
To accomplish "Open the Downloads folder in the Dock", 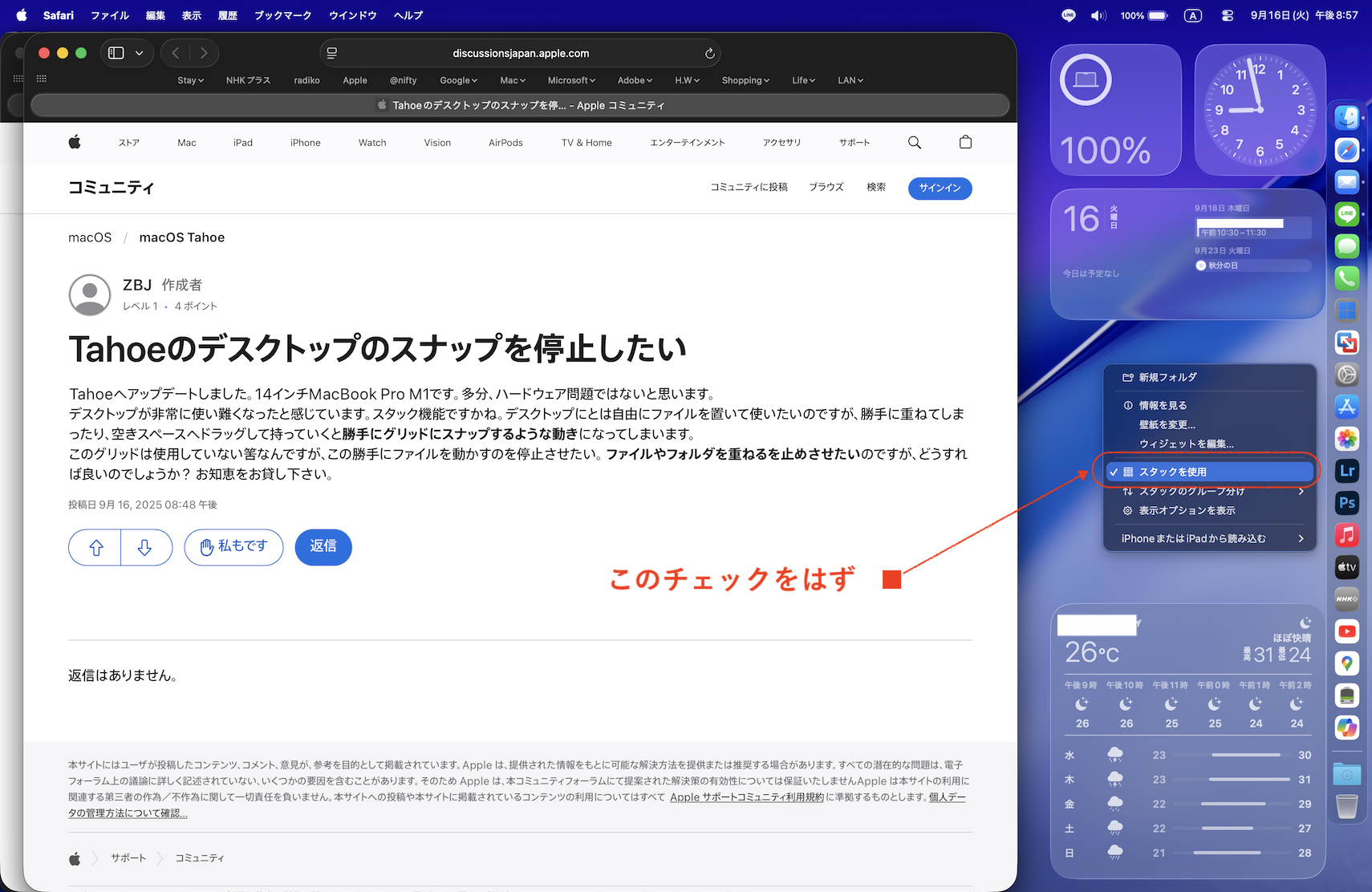I will 1347,774.
